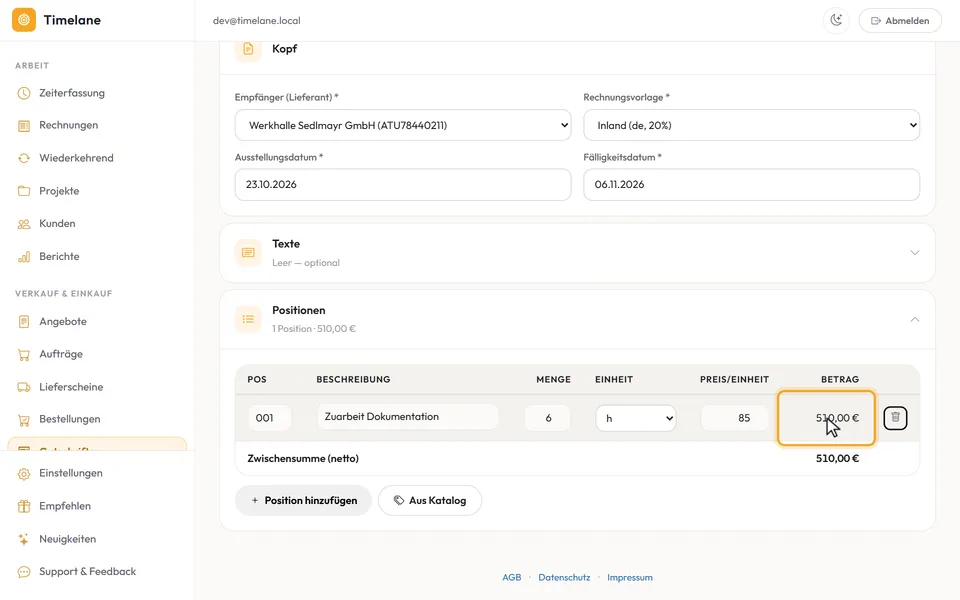Viewport: 960px width, 600px height.
Task: Open the Einheit dropdown for position 001
Action: (636, 418)
